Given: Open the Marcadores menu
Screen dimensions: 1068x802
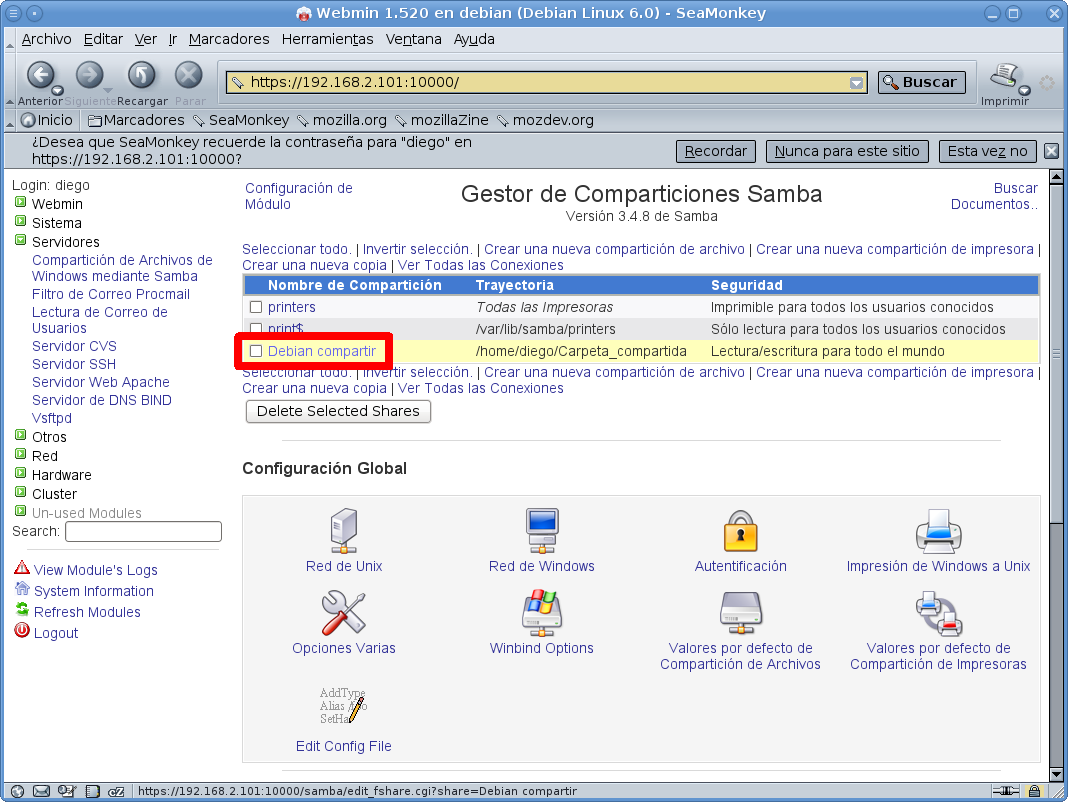Looking at the screenshot, I should [x=229, y=40].
